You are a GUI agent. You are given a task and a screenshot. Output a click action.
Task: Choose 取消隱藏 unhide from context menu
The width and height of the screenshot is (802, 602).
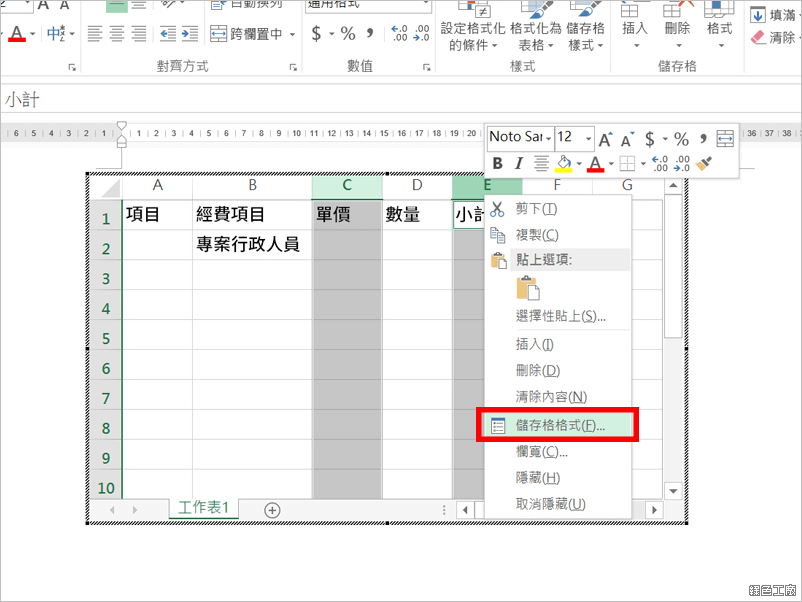tap(558, 504)
